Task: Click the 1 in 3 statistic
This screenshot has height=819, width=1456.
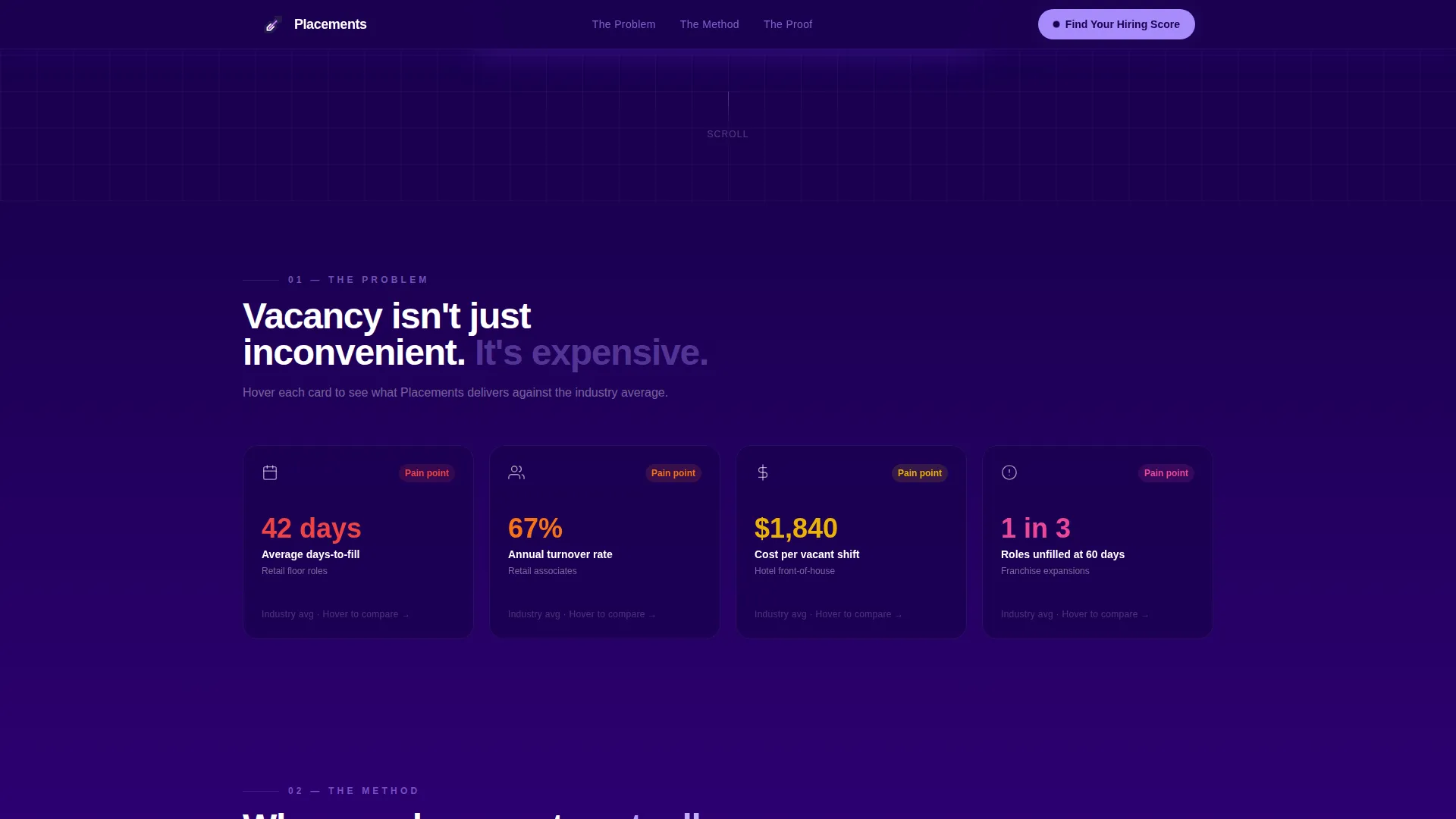Action: coord(1036,529)
